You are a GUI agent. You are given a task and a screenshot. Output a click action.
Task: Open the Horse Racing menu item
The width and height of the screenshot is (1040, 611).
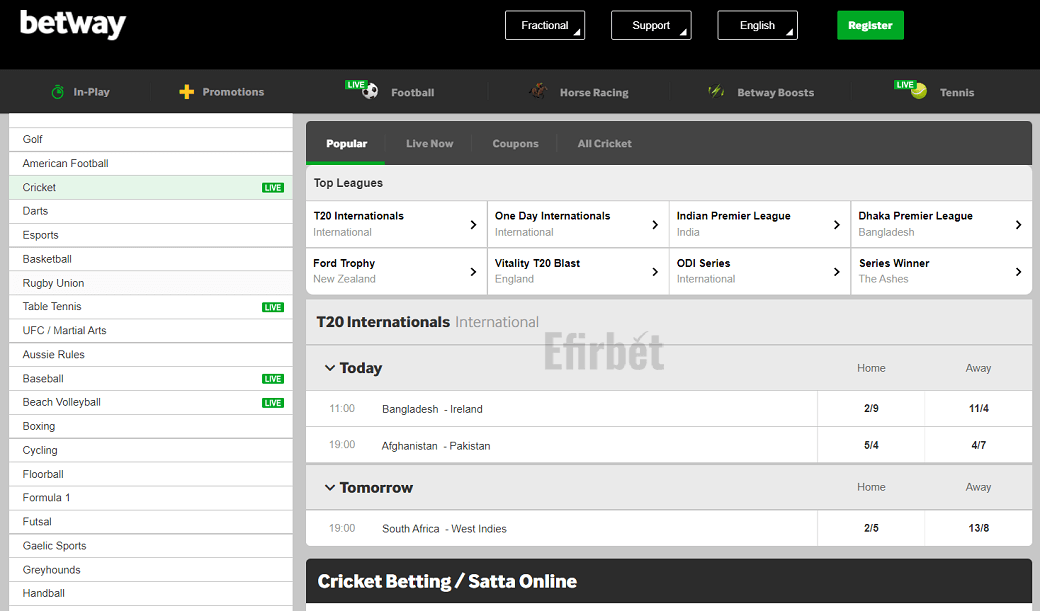click(x=594, y=92)
